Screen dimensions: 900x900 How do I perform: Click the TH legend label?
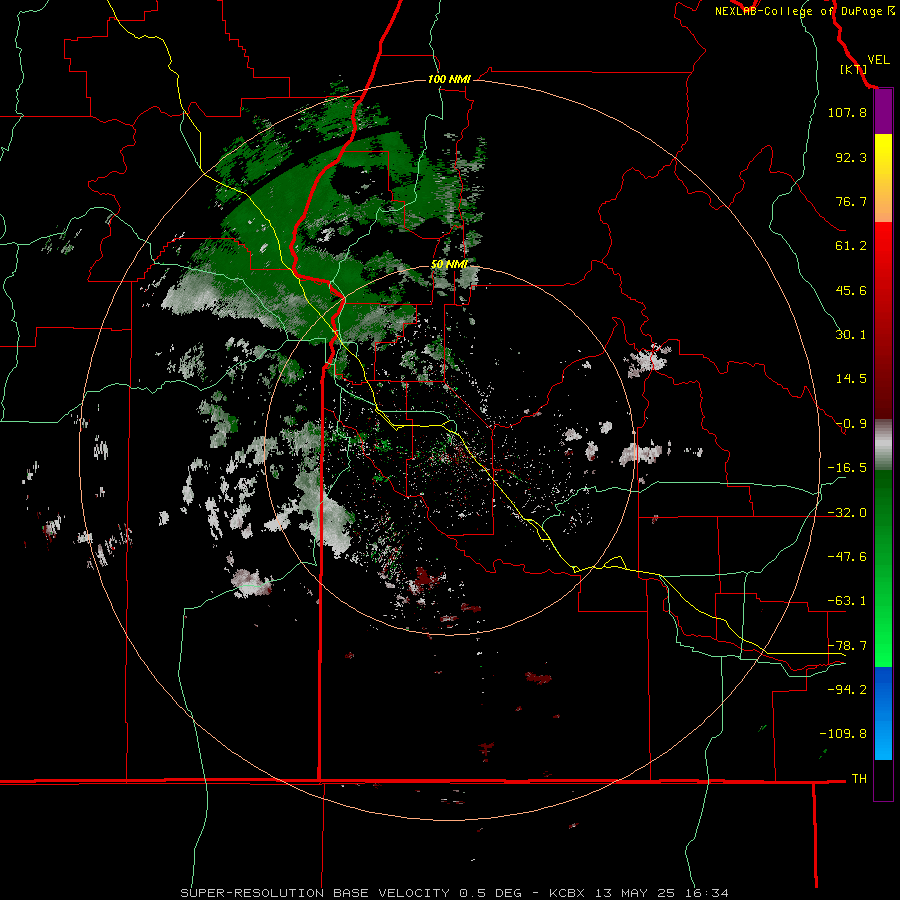point(859,778)
